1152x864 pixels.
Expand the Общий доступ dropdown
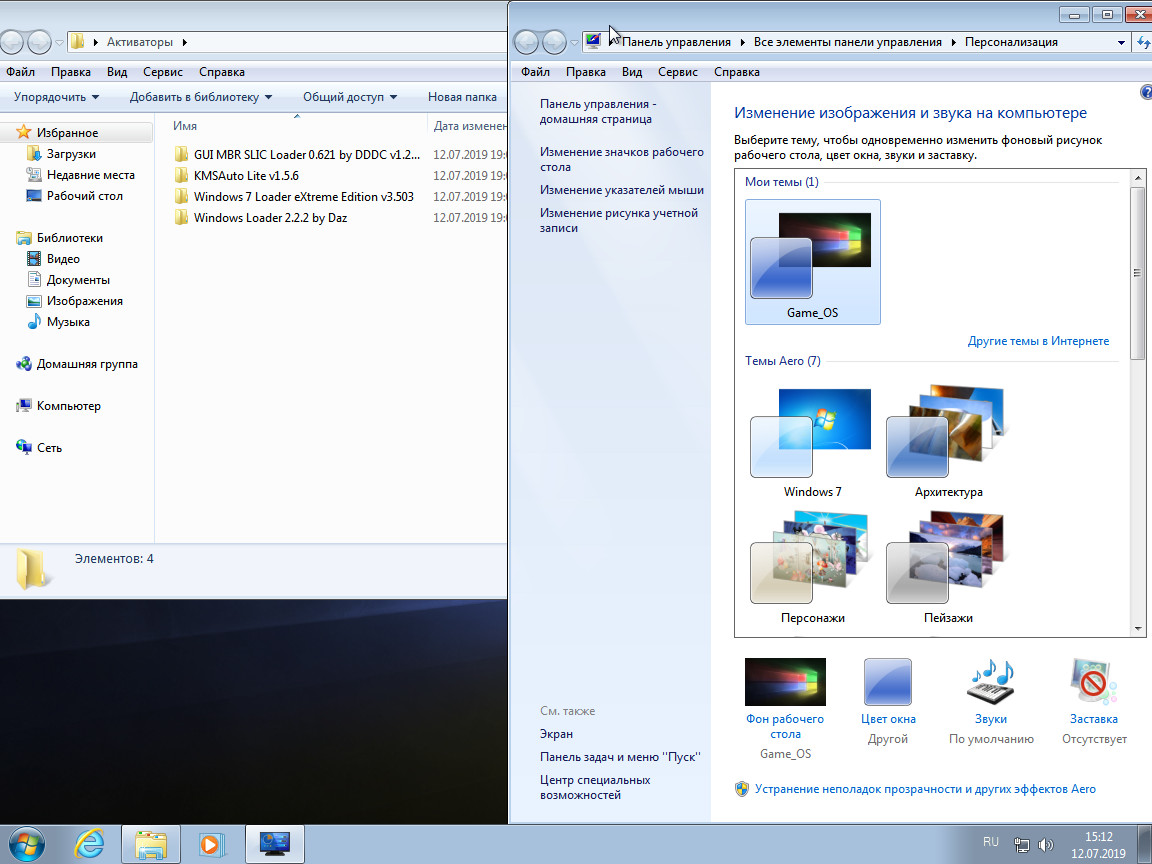click(349, 97)
